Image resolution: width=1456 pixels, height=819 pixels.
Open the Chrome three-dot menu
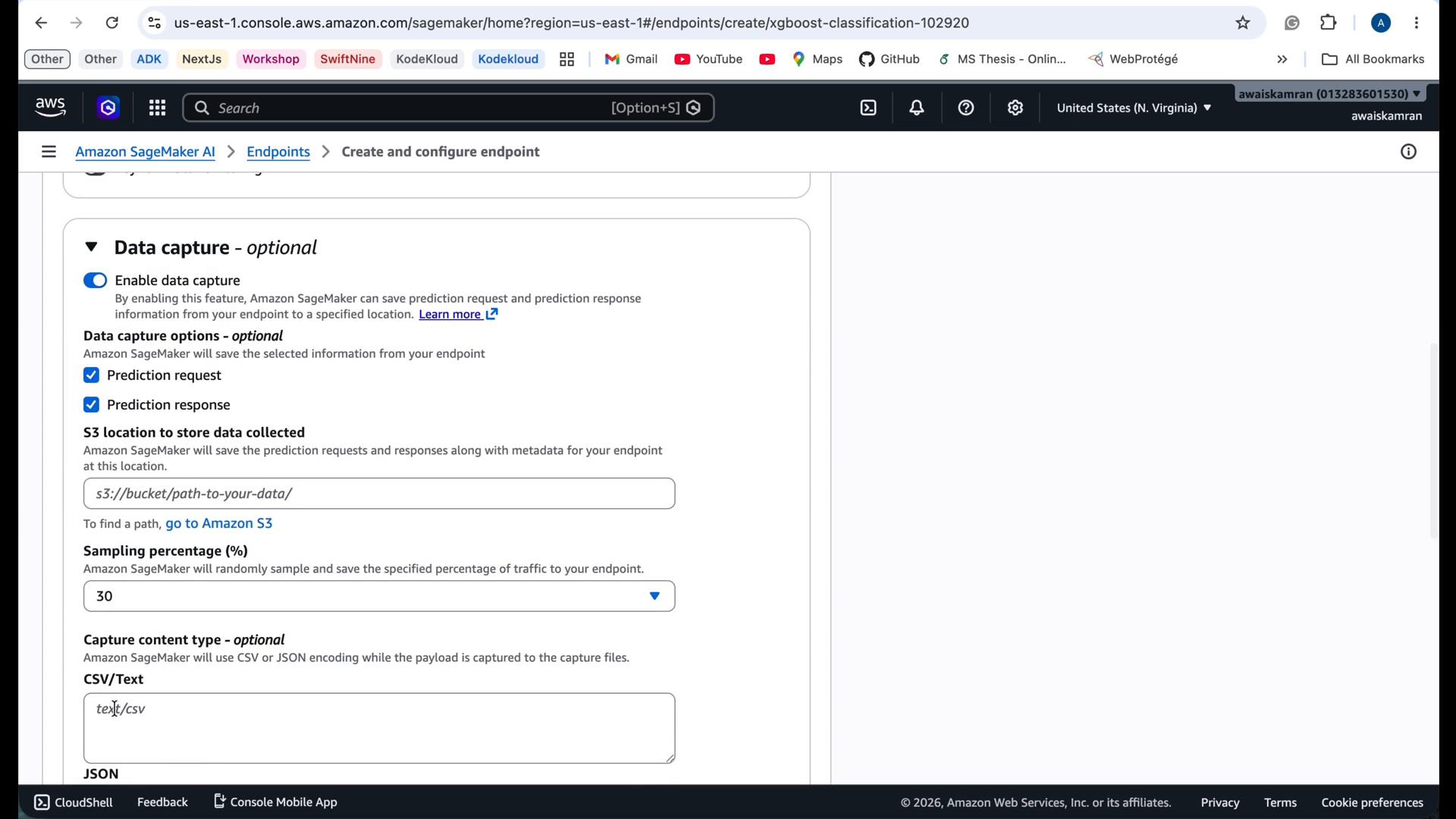point(1417,23)
